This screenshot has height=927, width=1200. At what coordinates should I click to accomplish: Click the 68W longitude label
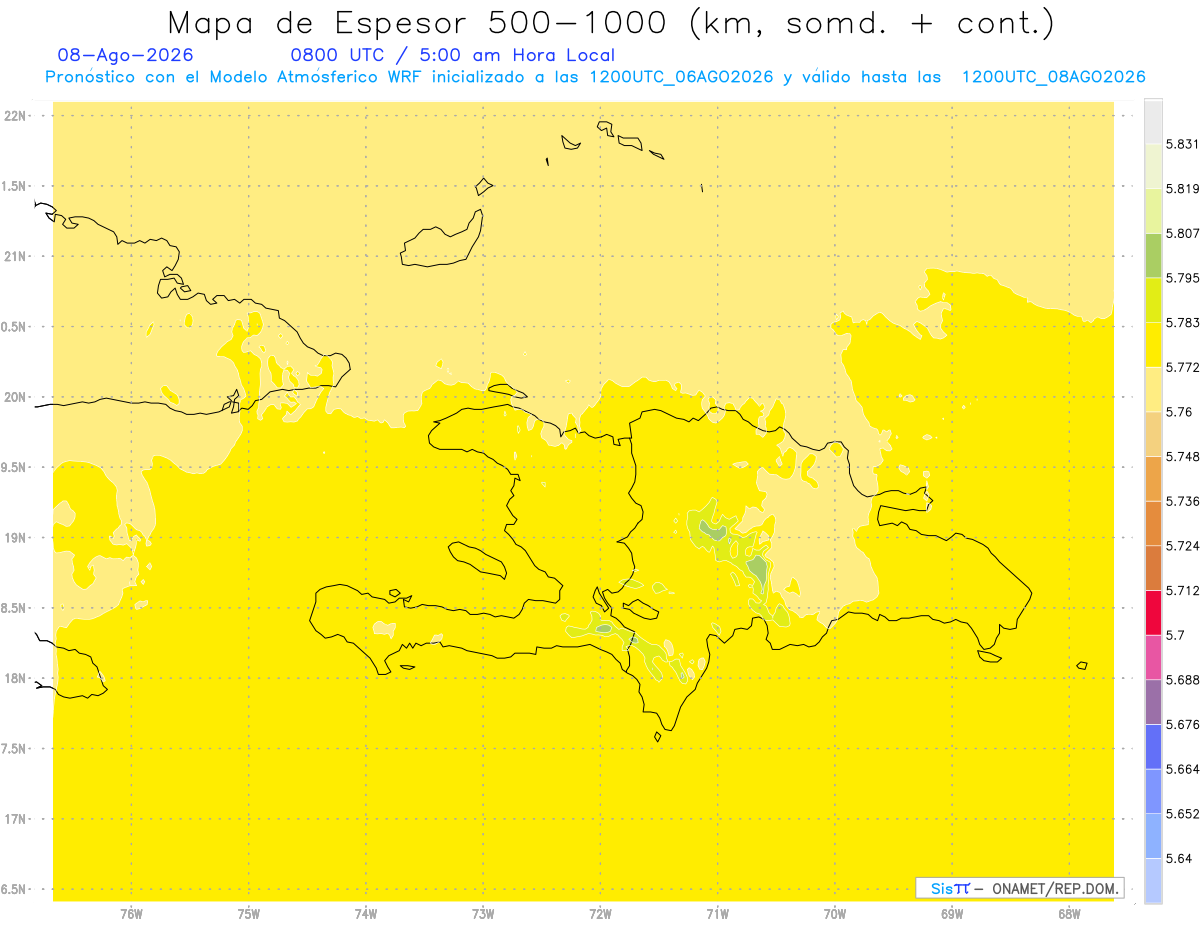[1069, 914]
